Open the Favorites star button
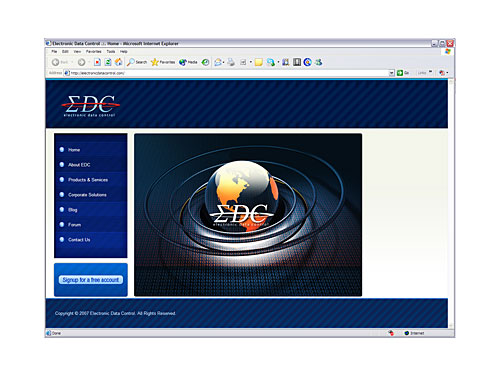This screenshot has width=500, height=375. [x=163, y=62]
